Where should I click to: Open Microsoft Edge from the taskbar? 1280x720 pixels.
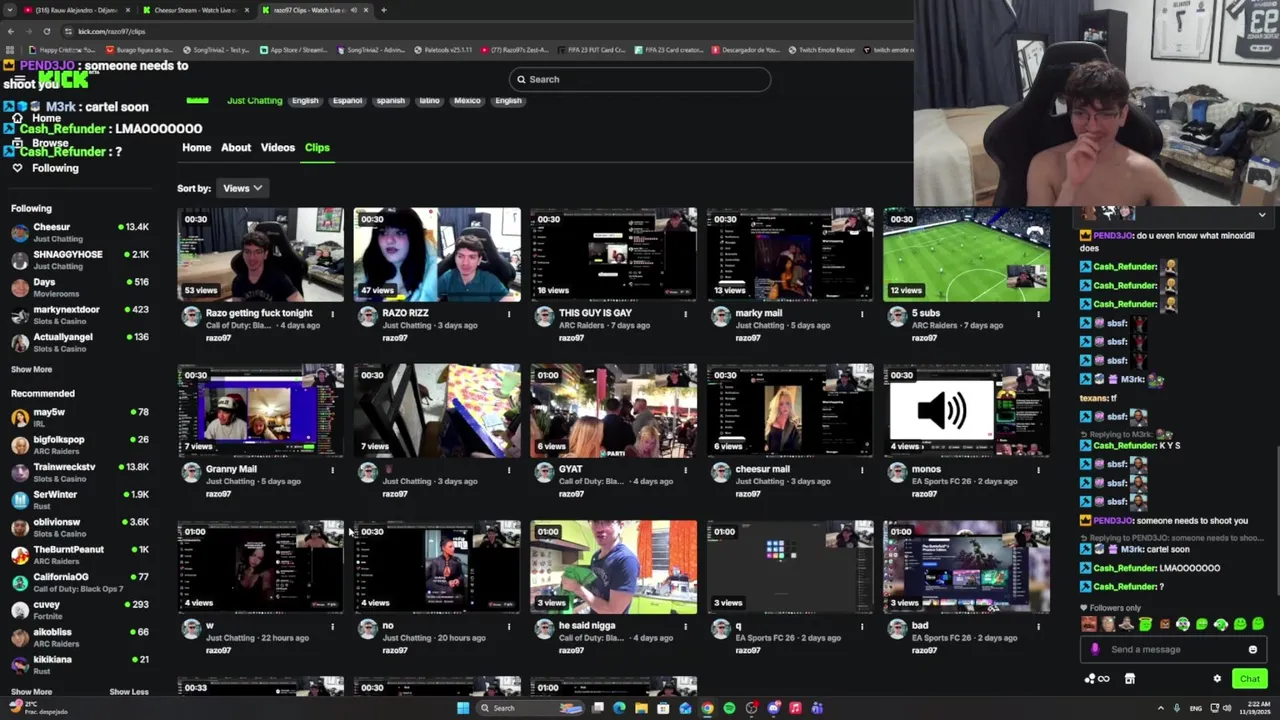tap(619, 709)
